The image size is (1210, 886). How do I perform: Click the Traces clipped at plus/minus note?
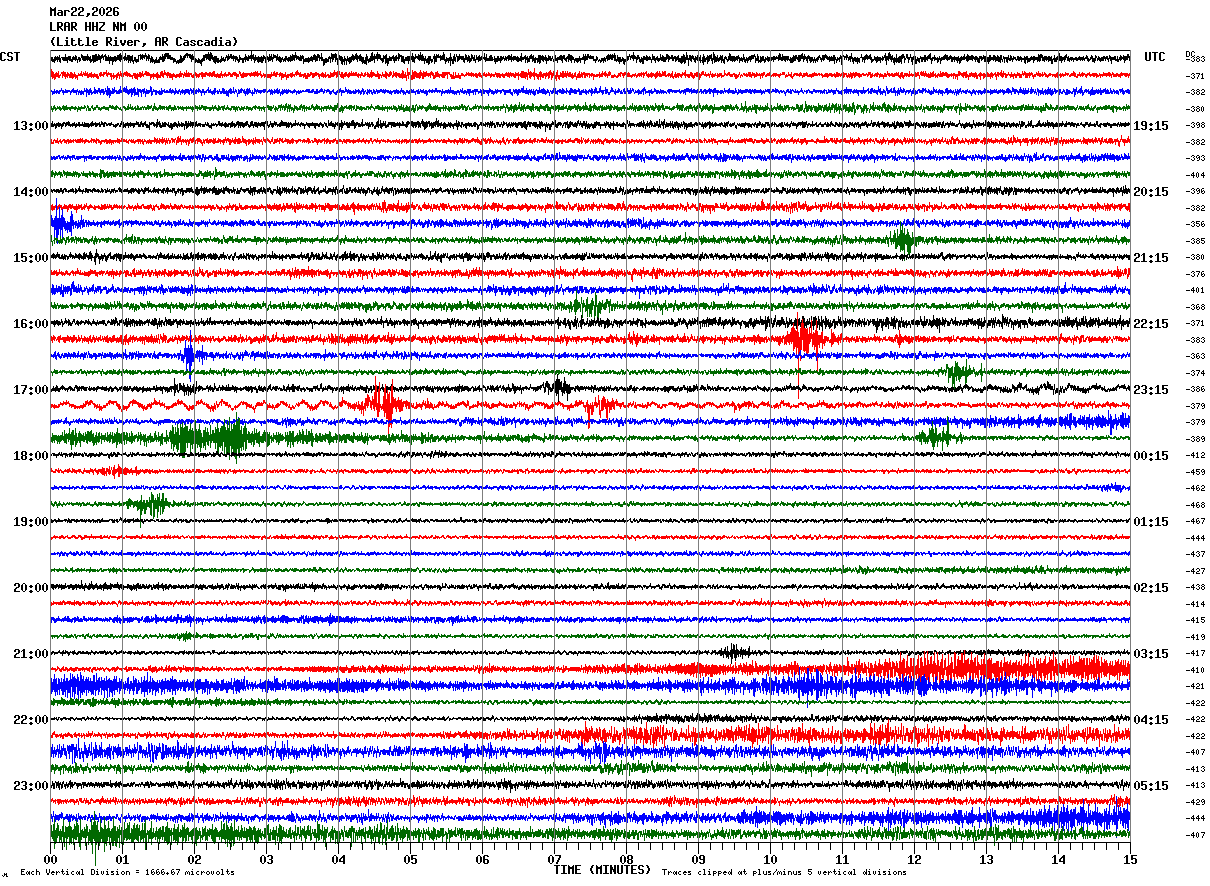click(x=785, y=873)
